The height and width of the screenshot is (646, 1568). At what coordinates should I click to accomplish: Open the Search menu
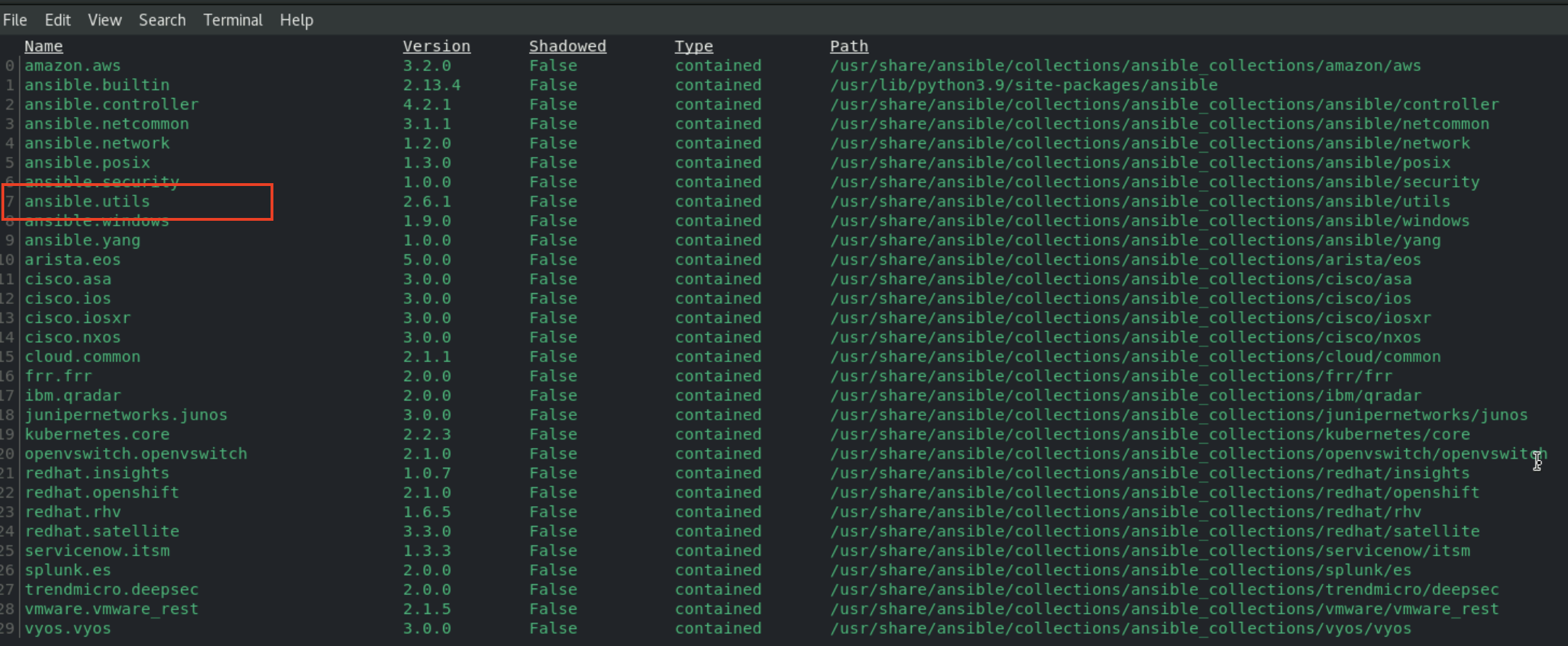tap(162, 19)
